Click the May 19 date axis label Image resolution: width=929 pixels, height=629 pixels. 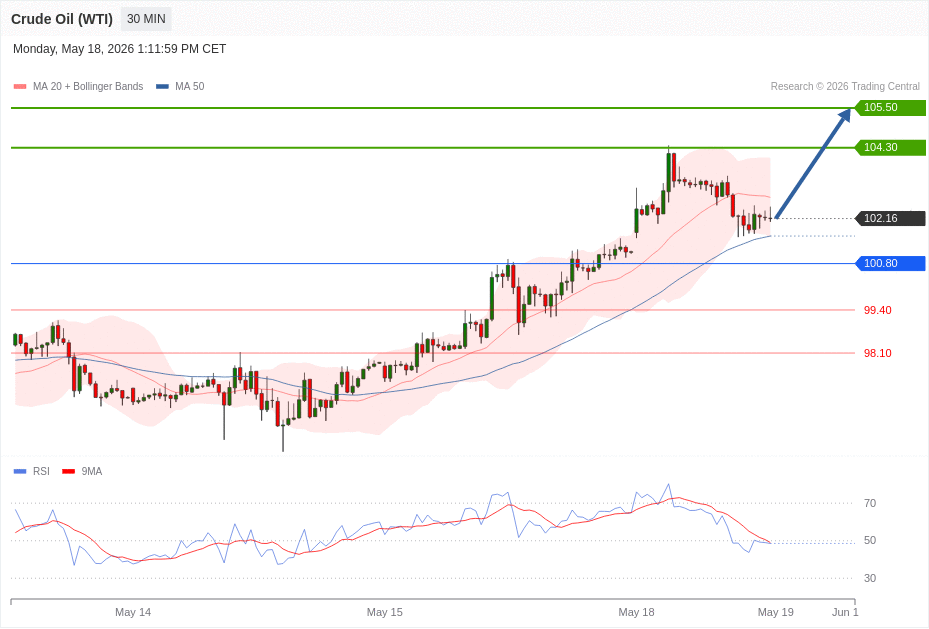(x=776, y=612)
